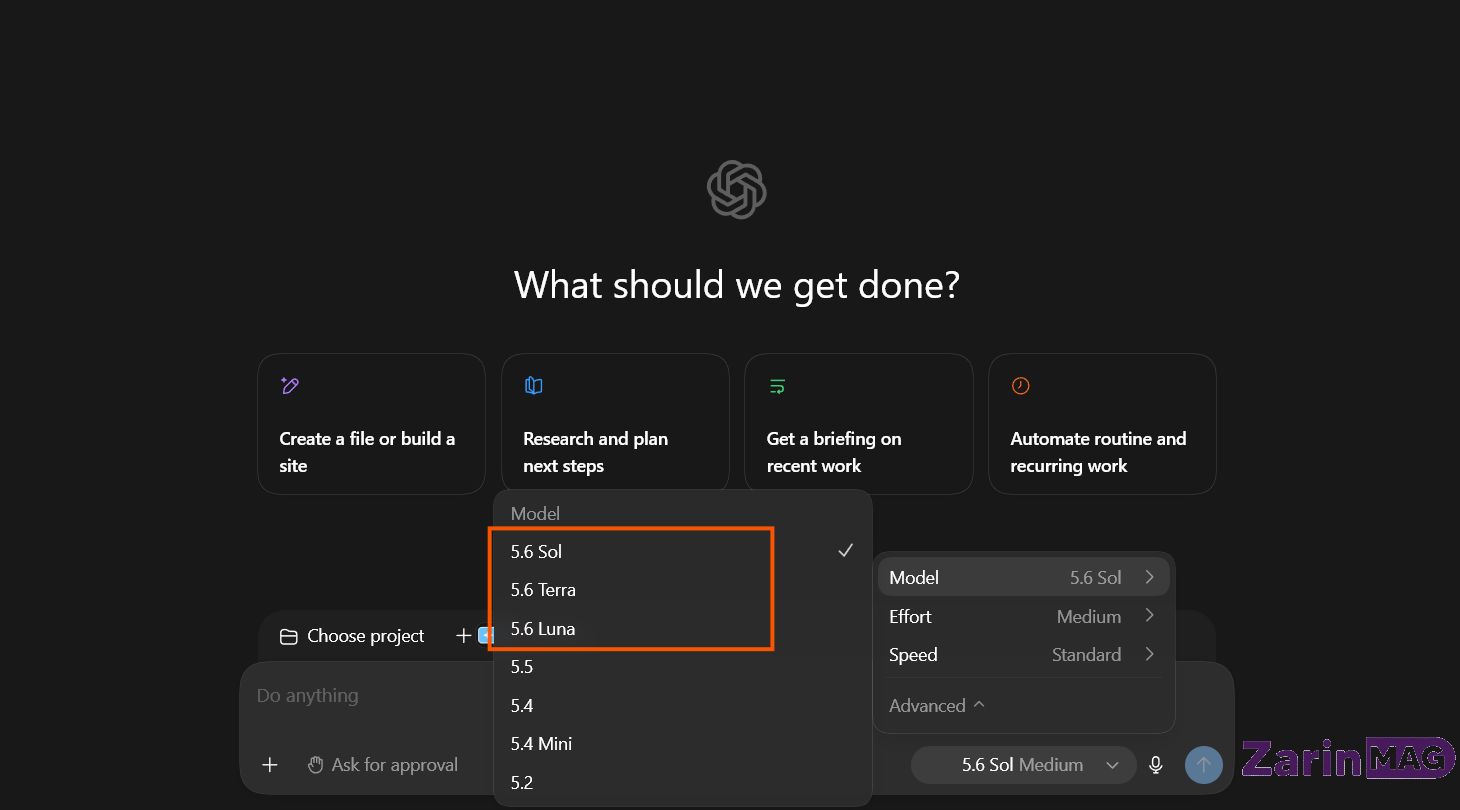The height and width of the screenshot is (810, 1460).
Task: Pick model 5.4 Mini from list
Action: pyautogui.click(x=683, y=744)
